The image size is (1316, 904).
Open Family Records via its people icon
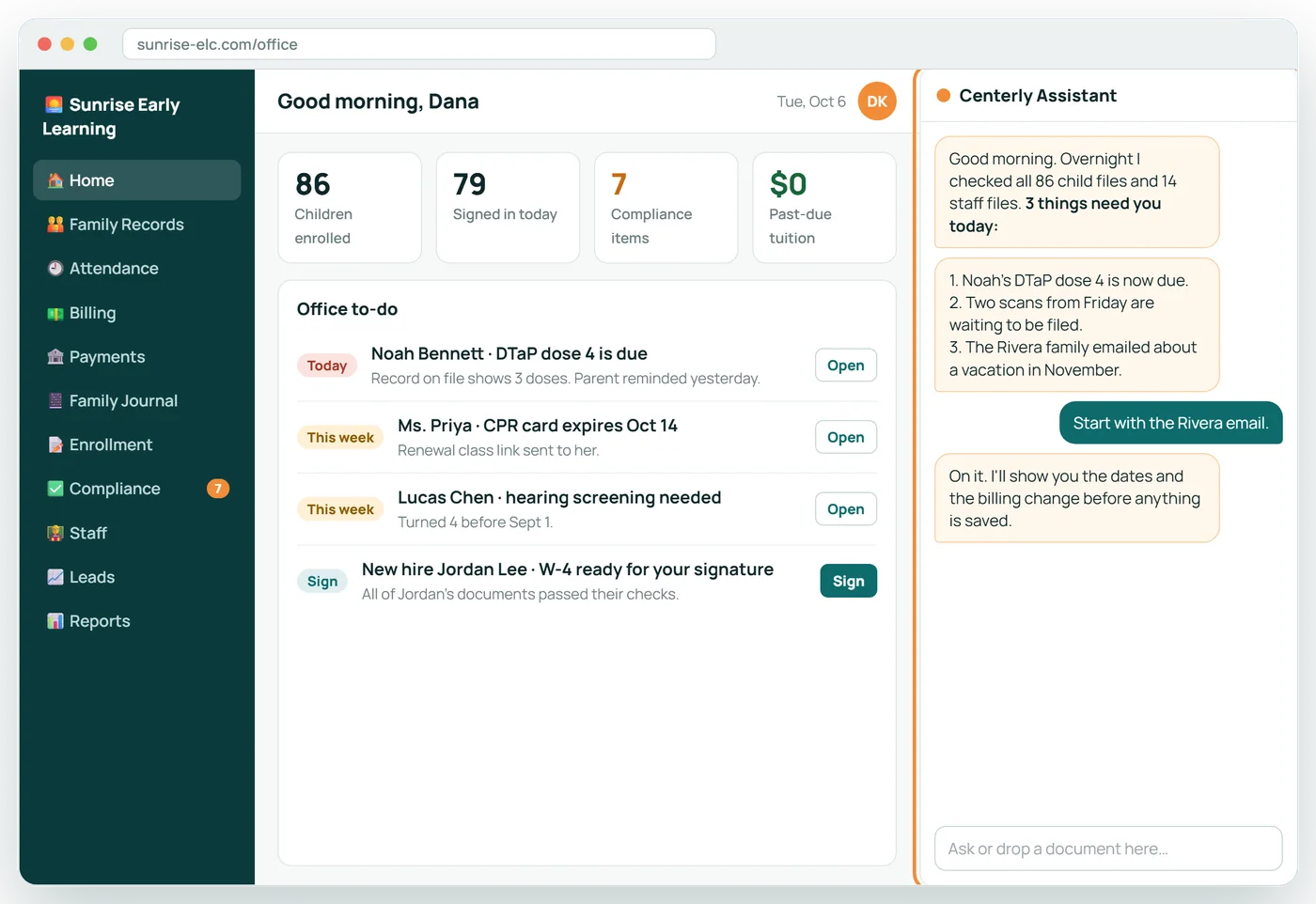55,225
